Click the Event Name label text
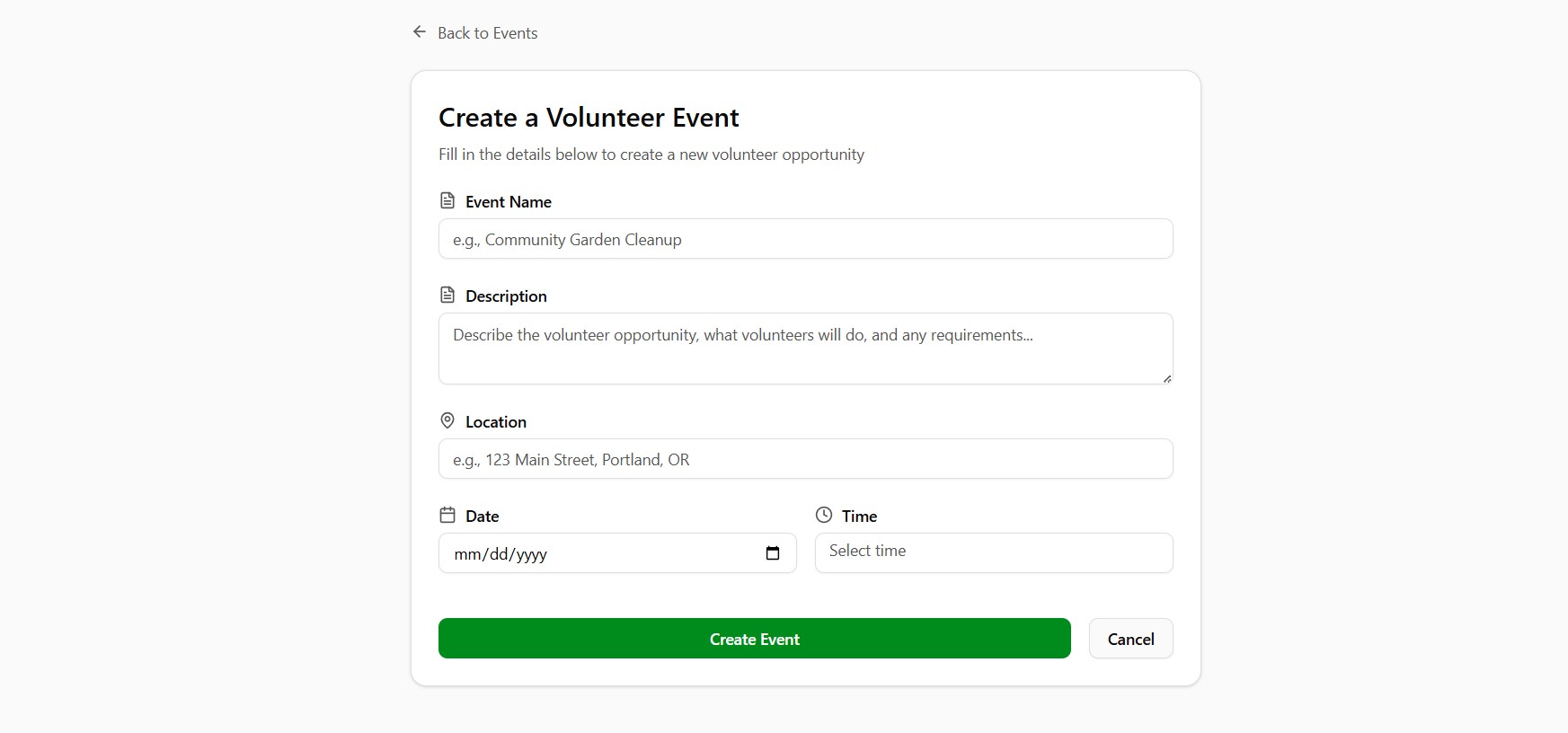The height and width of the screenshot is (733, 1568). (509, 202)
